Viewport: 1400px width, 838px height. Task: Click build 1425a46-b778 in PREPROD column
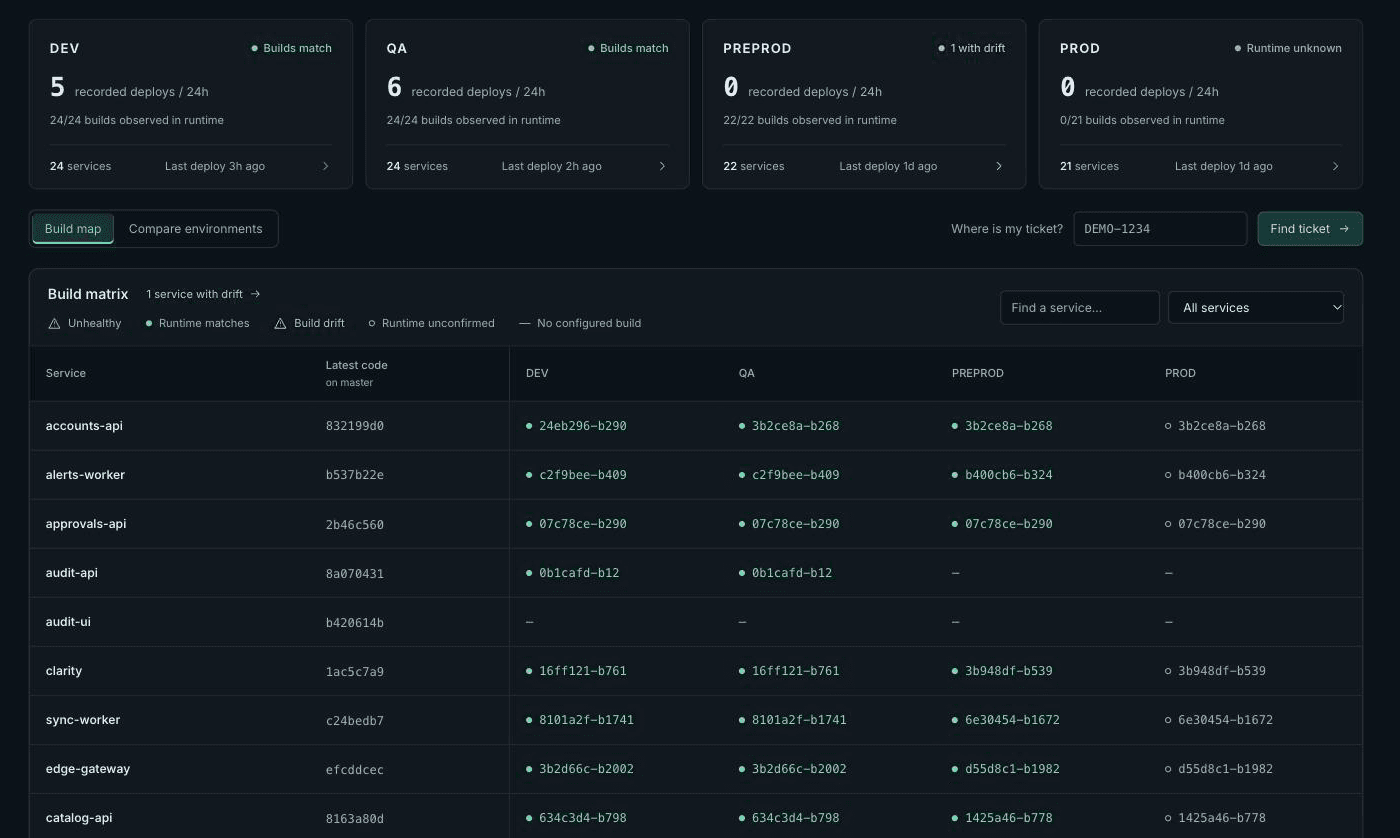click(x=1009, y=818)
